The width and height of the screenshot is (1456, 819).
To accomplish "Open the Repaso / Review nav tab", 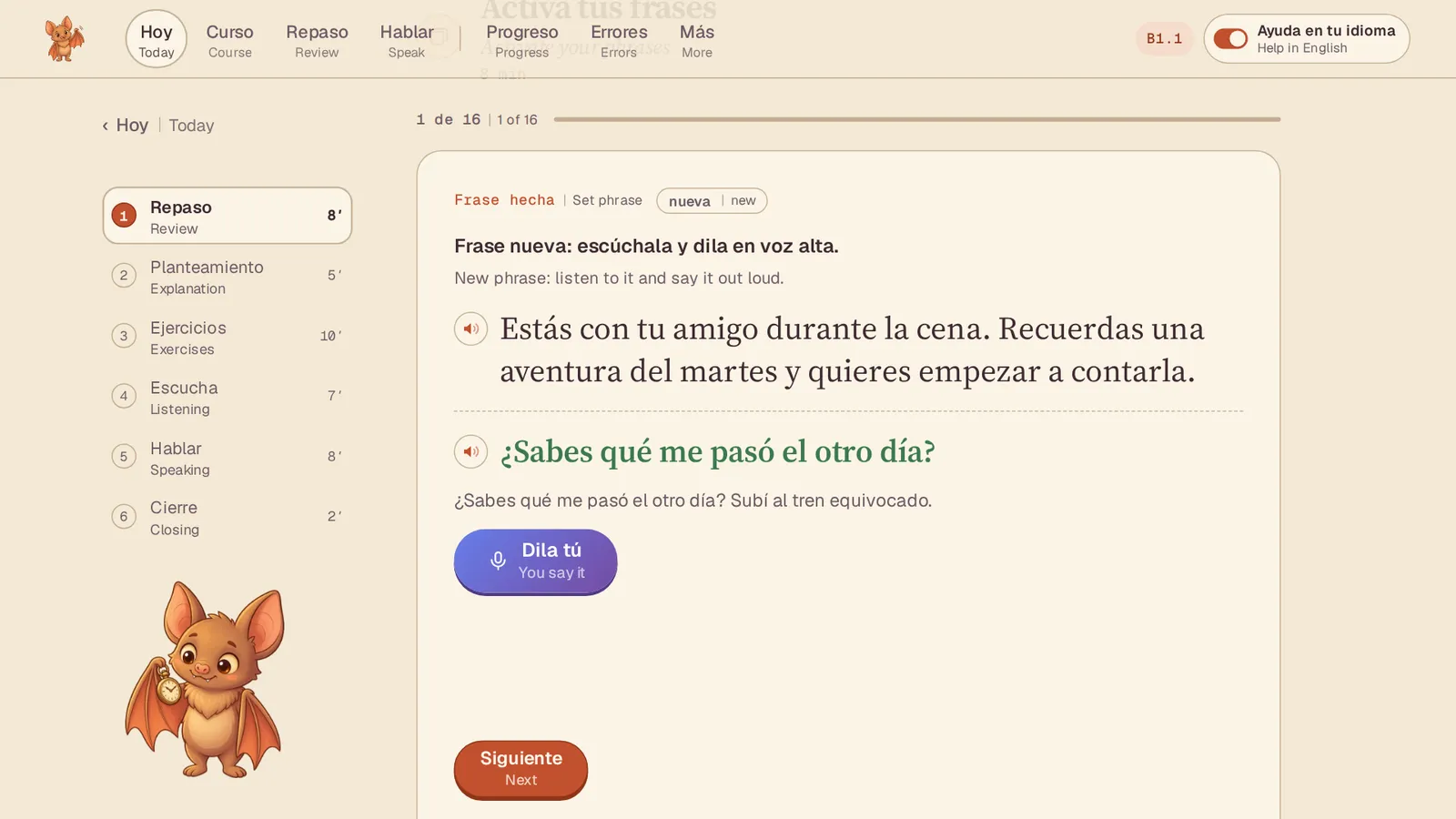I will click(x=317, y=40).
